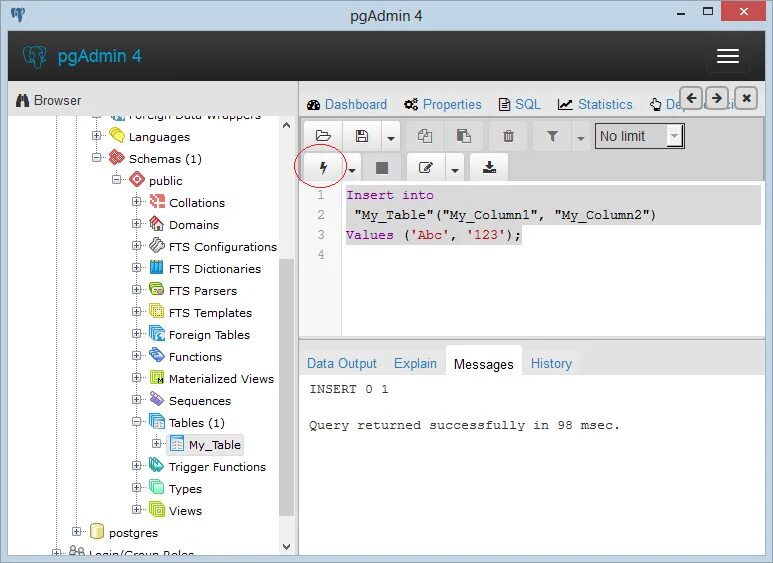This screenshot has width=773, height=563.
Task: Expand the Collations node
Action: 137,201
